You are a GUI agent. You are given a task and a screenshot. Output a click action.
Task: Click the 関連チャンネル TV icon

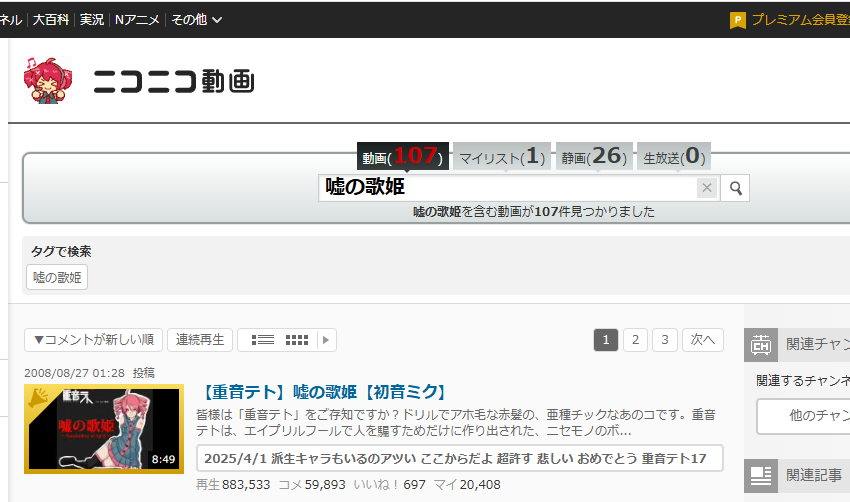(761, 345)
